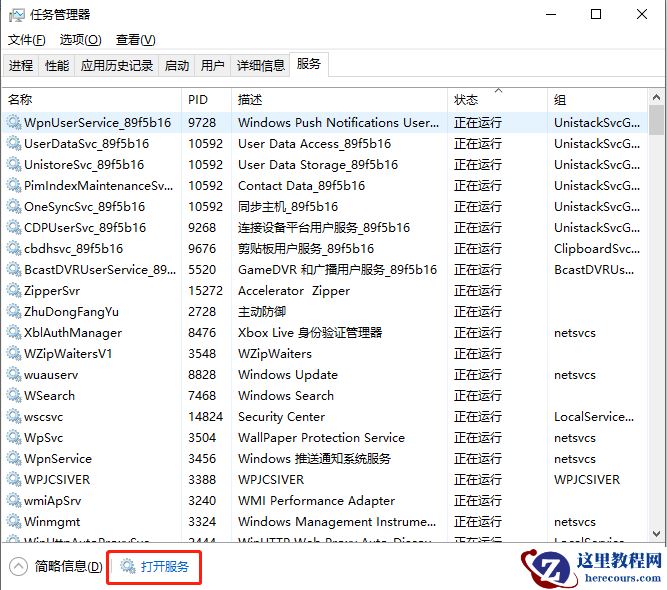Screen dimensions: 667x590
Task: Click the 打开服务 link text
Action: pyautogui.click(x=165, y=567)
